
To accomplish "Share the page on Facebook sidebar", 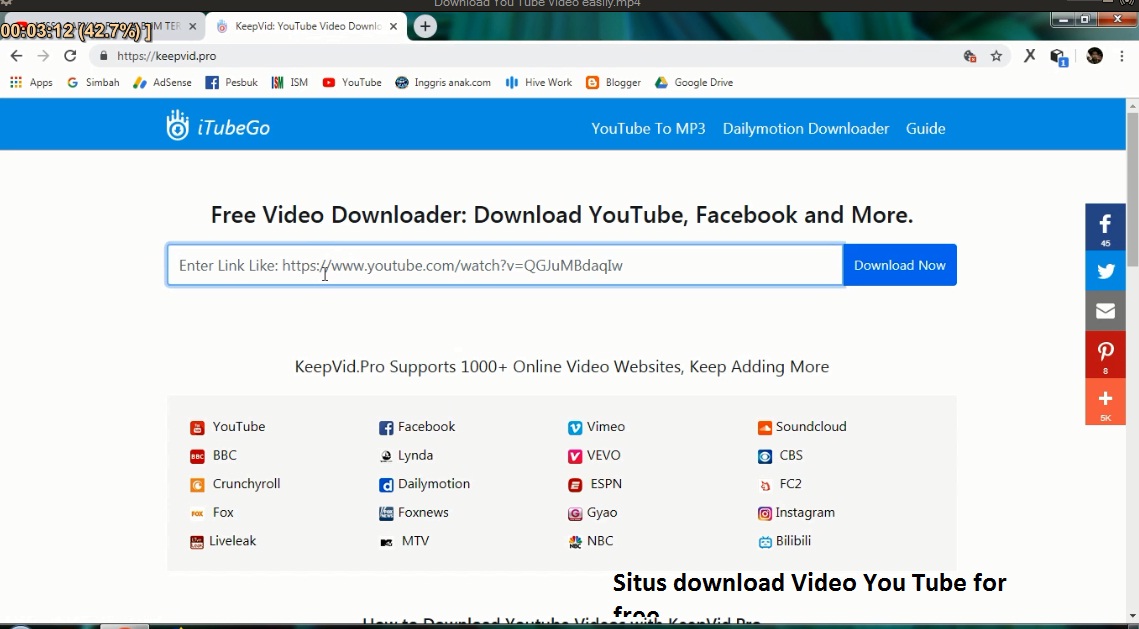I will (x=1105, y=227).
